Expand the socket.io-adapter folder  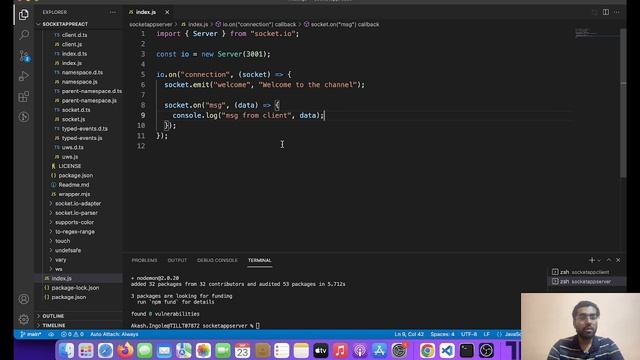pos(78,203)
